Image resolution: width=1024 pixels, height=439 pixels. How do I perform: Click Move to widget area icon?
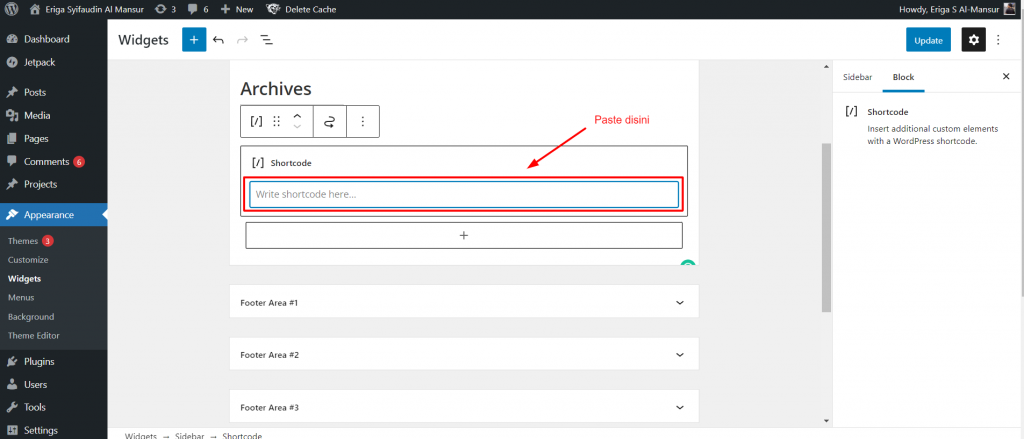click(x=330, y=122)
